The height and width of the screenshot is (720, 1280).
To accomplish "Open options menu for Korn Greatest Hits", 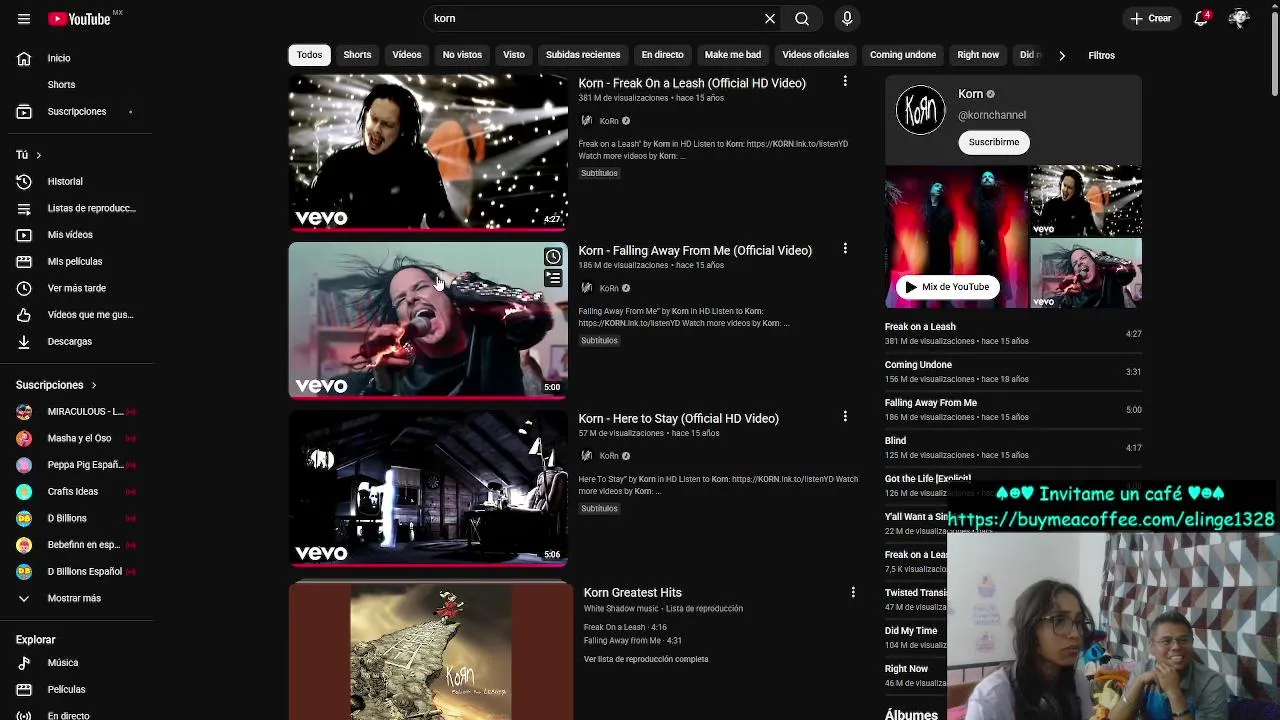I will pyautogui.click(x=853, y=592).
